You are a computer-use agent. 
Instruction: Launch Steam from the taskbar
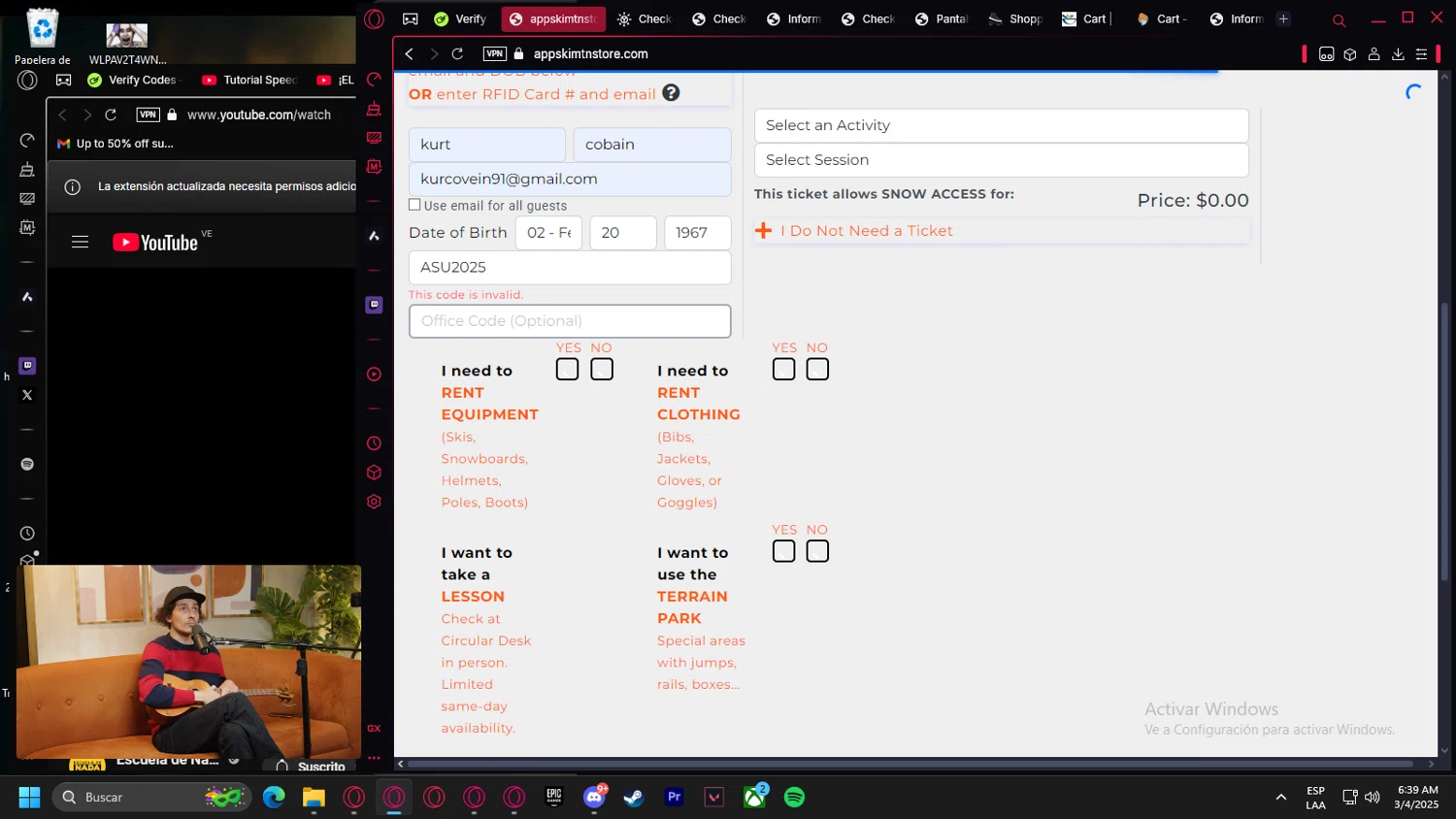coord(633,798)
